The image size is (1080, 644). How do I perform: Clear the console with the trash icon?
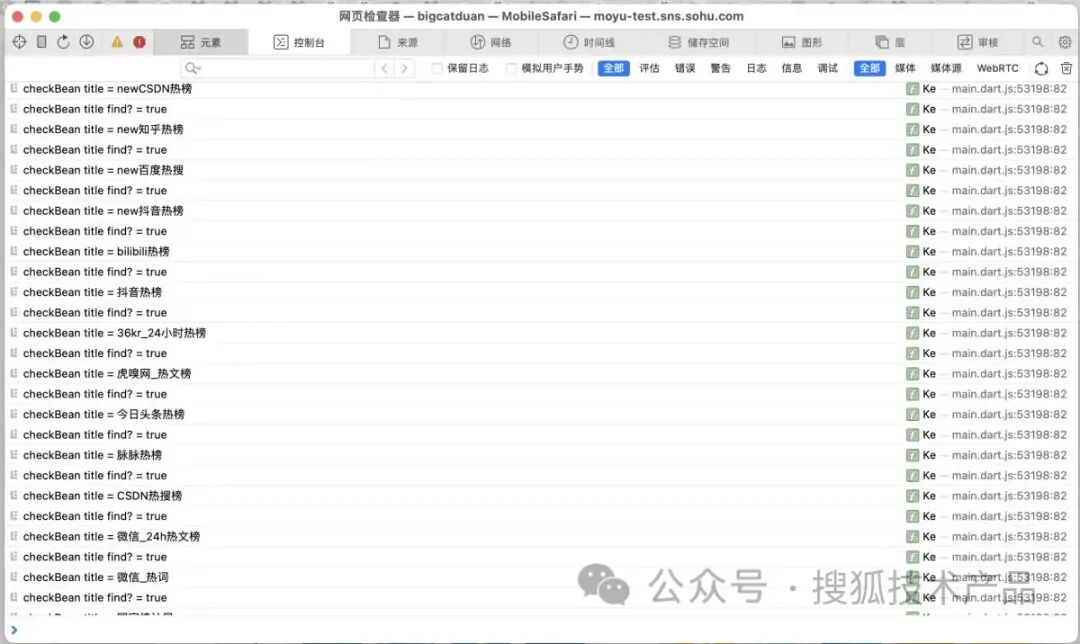1066,68
